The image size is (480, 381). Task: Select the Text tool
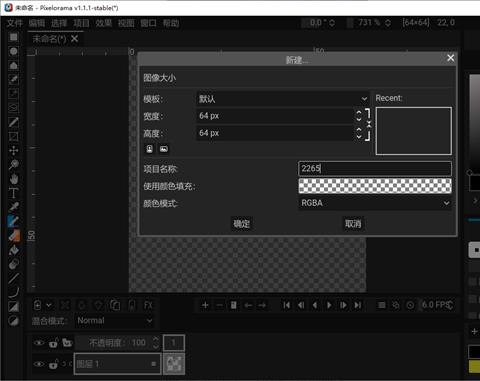tap(14, 193)
